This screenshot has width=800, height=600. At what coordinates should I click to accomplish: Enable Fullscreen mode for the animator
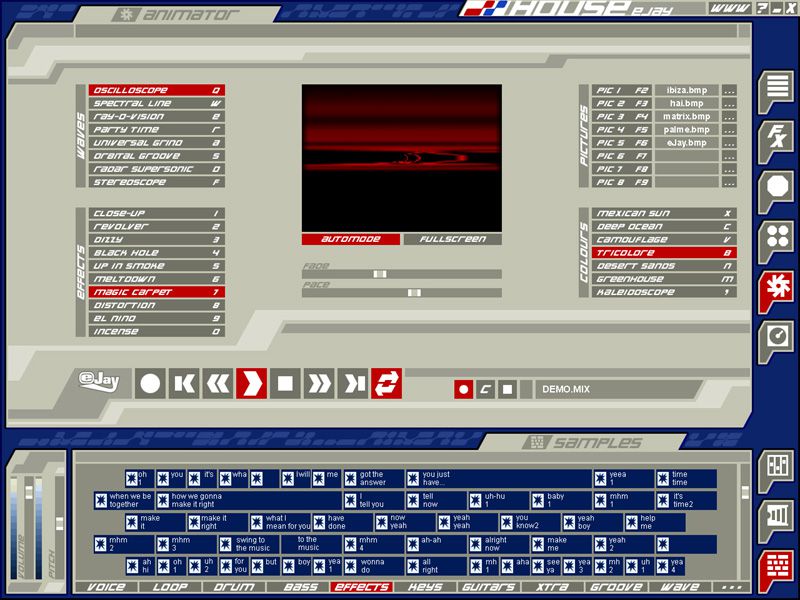[x=452, y=240]
